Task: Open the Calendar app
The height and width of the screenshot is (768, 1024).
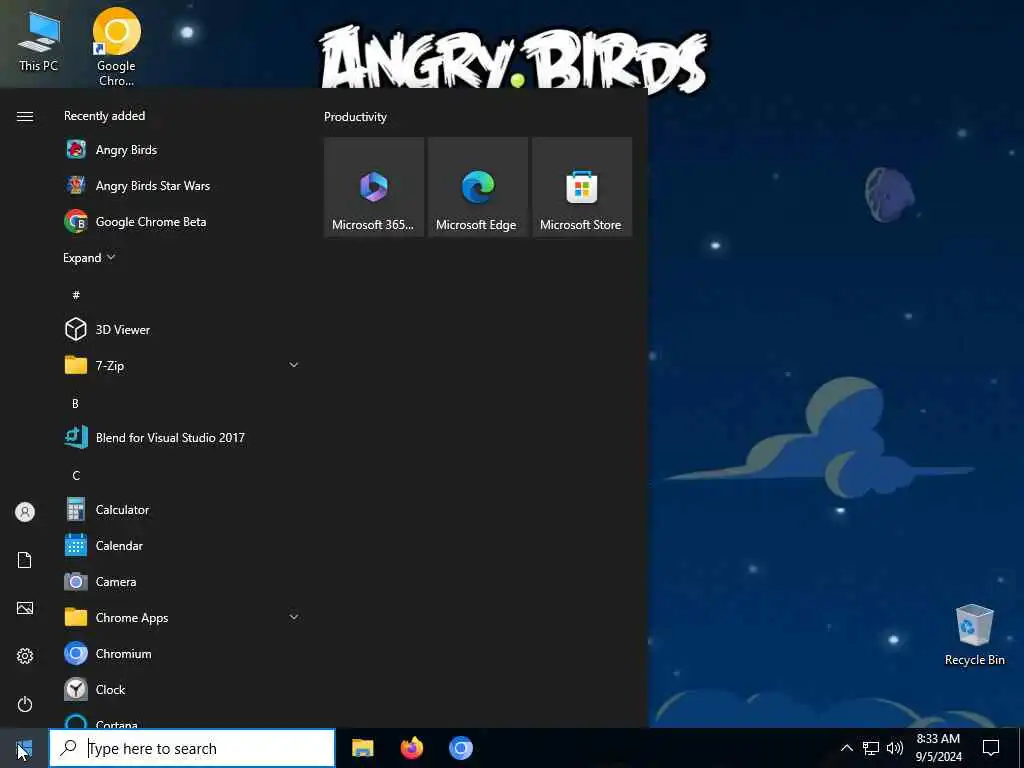Action: [x=183, y=545]
